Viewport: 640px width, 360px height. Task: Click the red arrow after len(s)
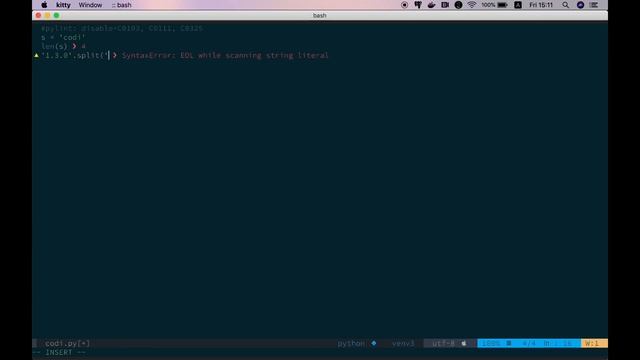tap(74, 46)
